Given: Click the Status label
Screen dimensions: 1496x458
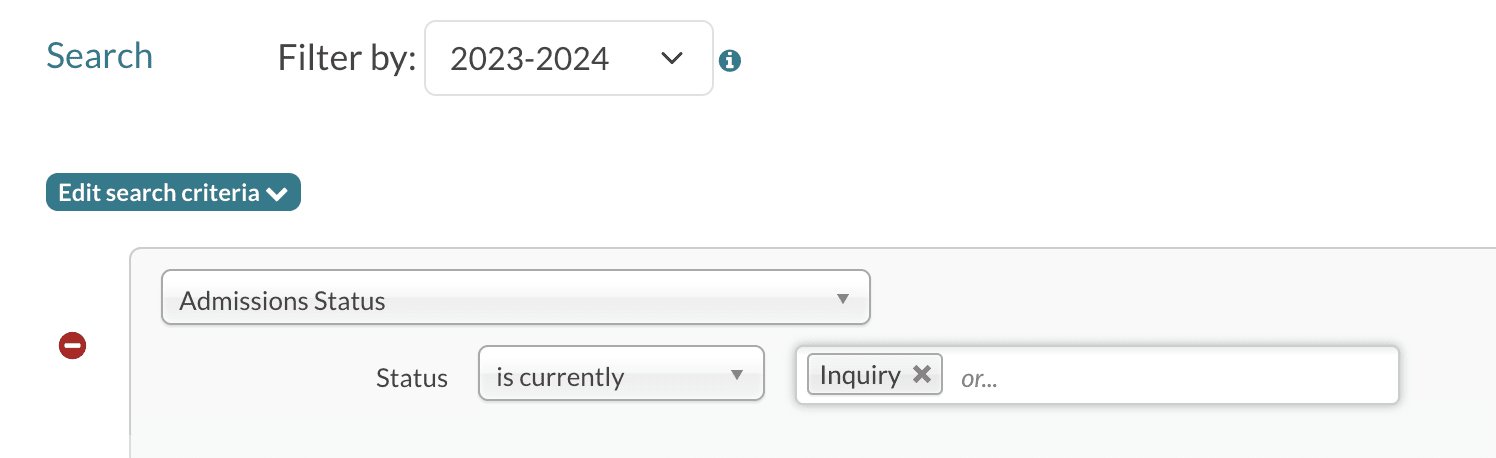Looking at the screenshot, I should (x=411, y=378).
